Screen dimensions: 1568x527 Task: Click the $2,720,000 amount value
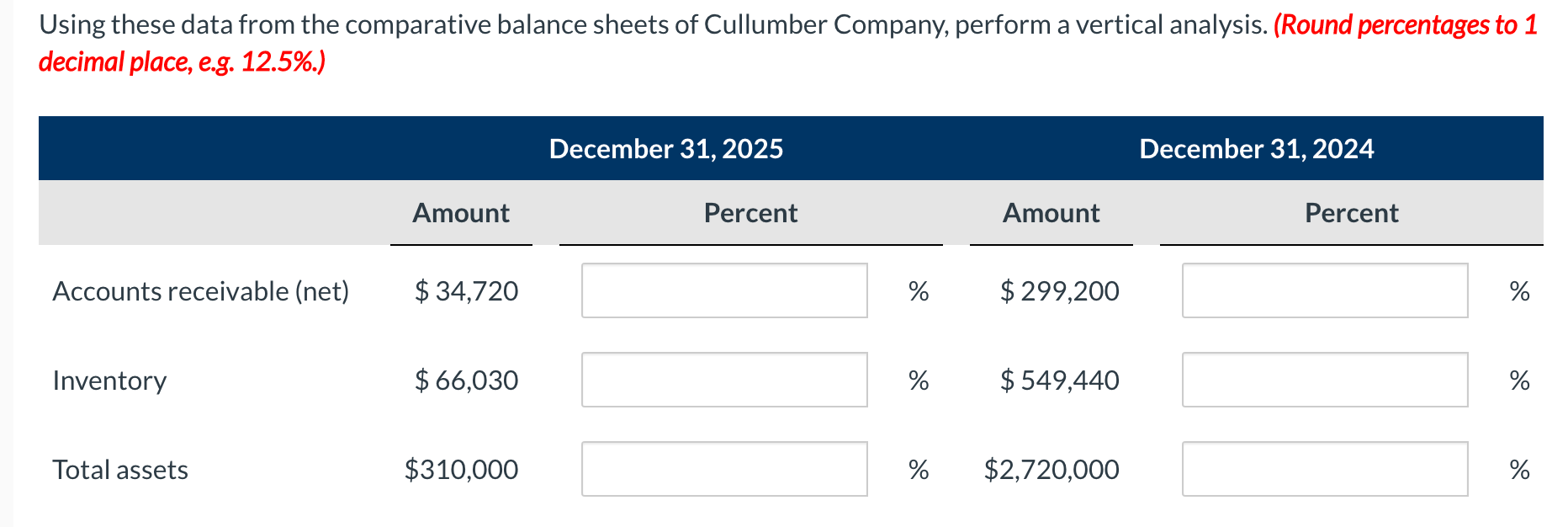click(1051, 470)
